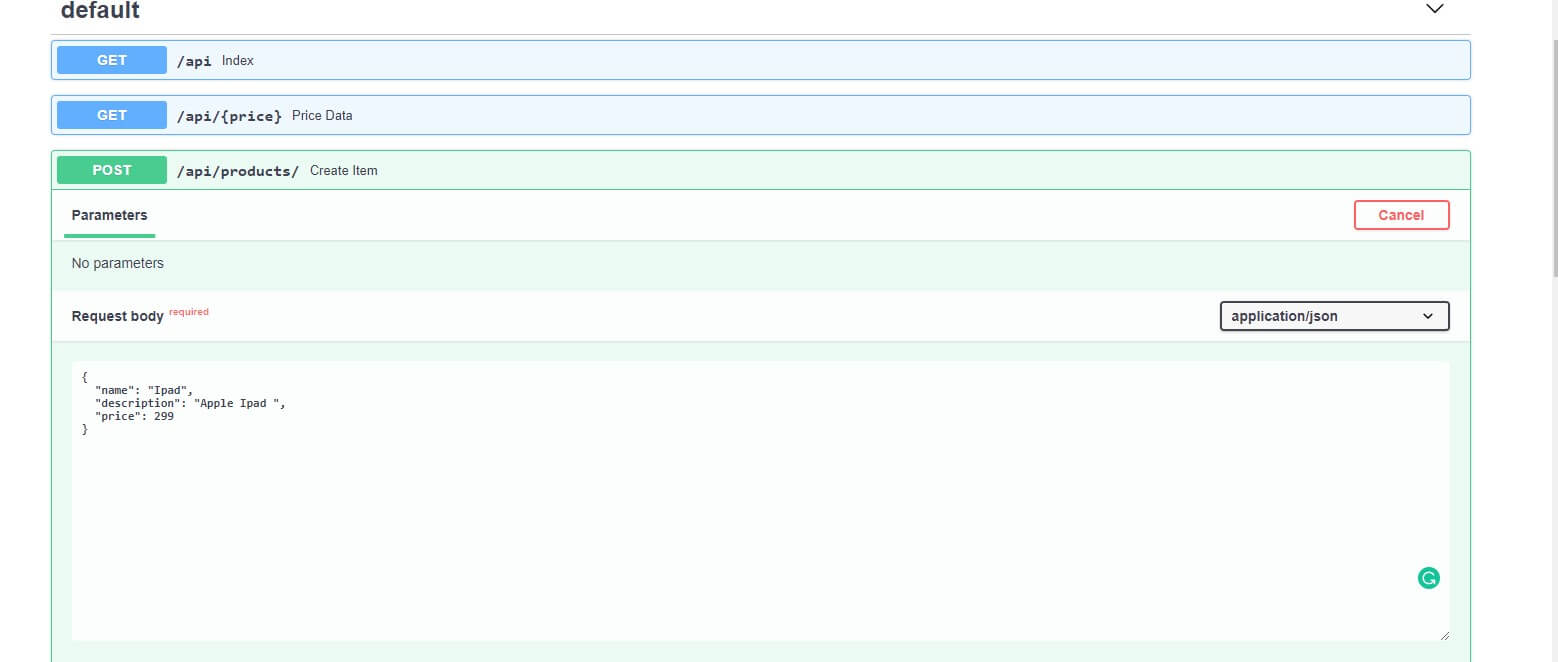Click the textarea resize handle corner

[1443, 635]
